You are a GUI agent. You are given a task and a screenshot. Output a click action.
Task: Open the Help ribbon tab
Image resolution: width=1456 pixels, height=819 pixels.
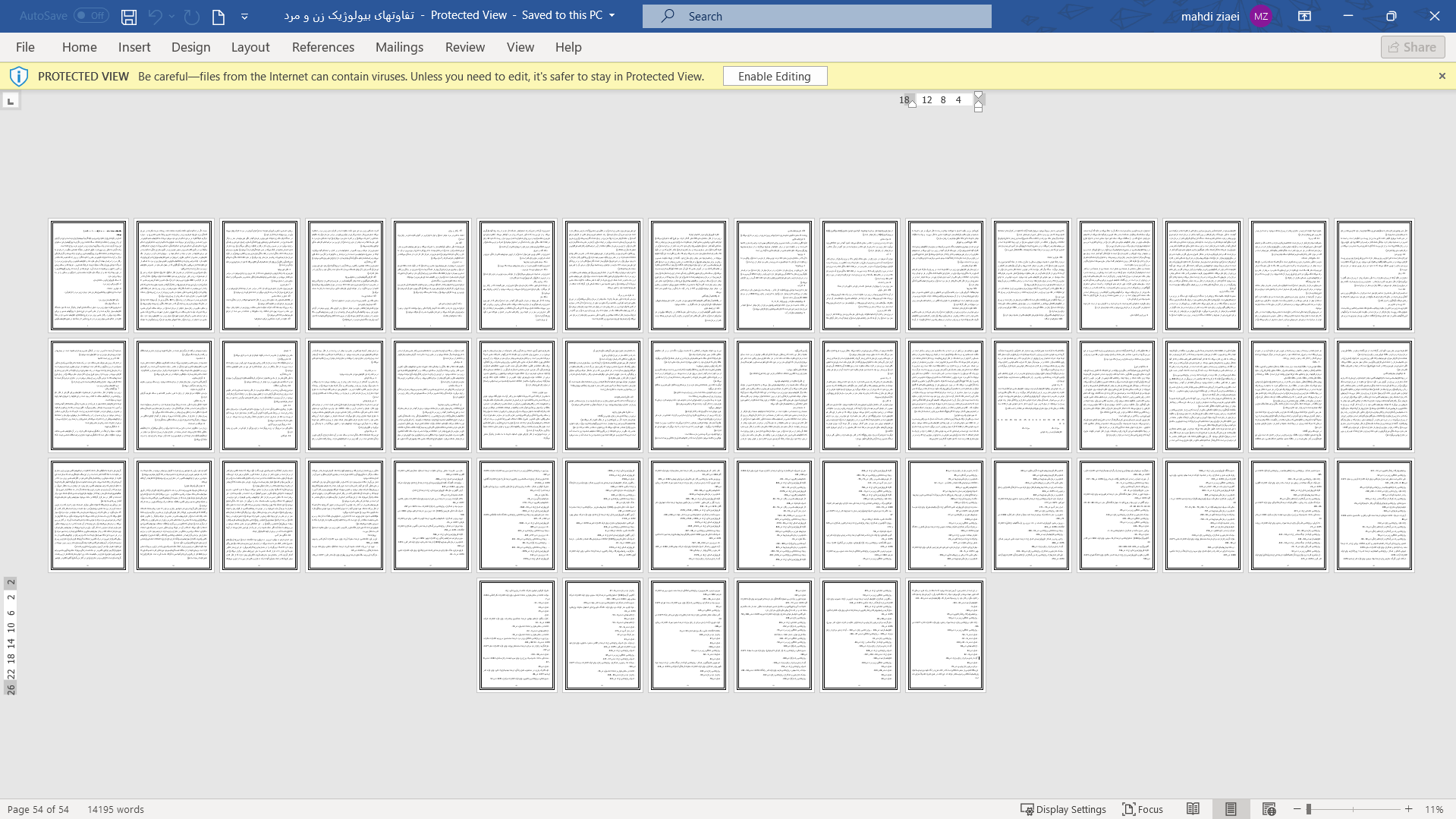[568, 47]
